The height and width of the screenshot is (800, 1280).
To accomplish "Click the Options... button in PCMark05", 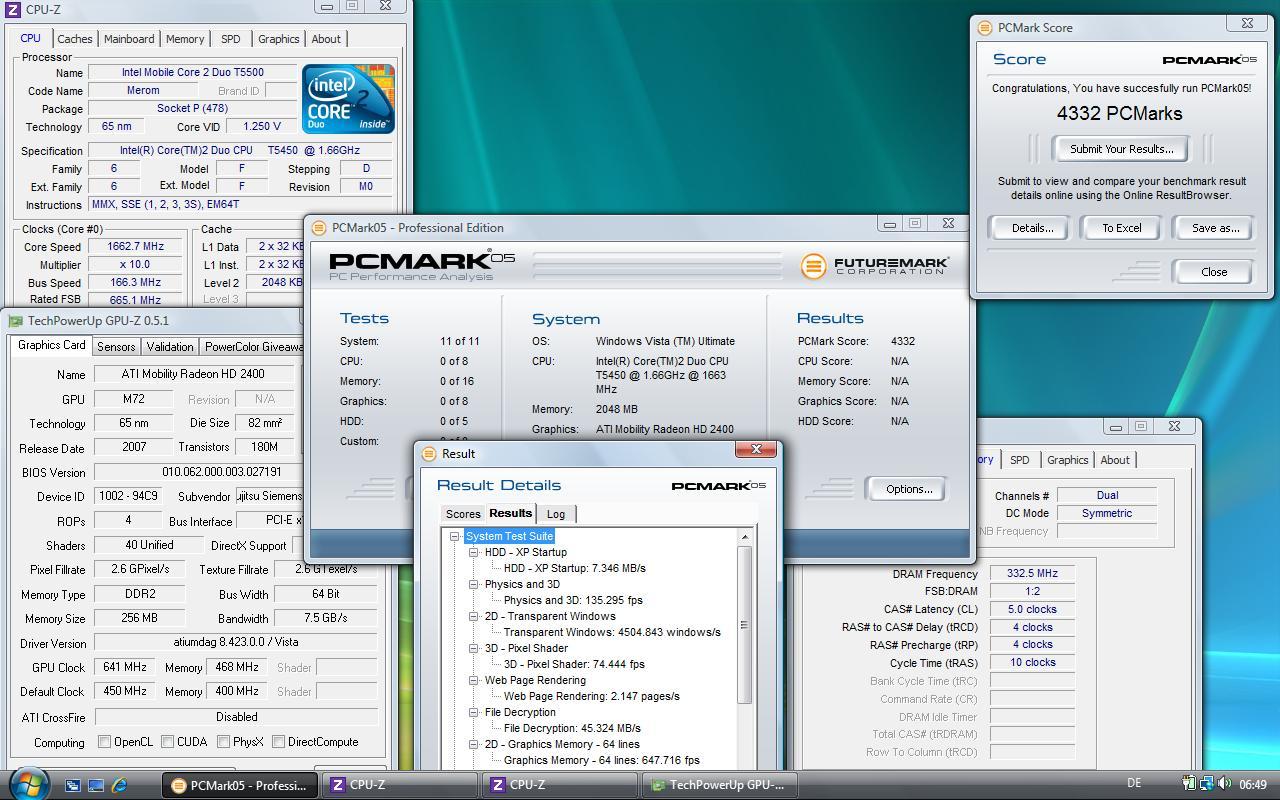I will [909, 489].
